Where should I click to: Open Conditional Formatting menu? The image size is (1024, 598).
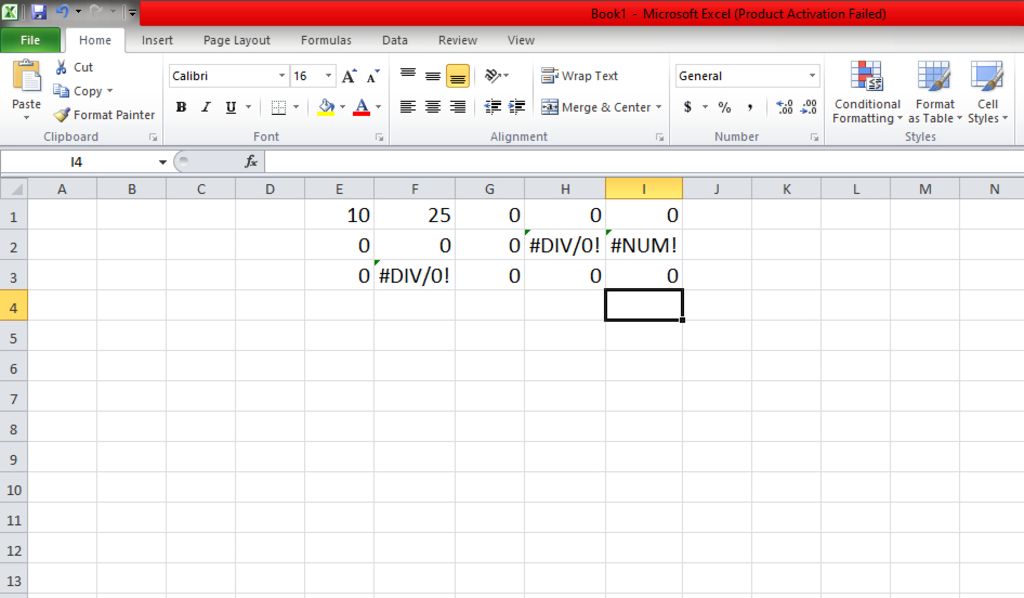point(867,93)
